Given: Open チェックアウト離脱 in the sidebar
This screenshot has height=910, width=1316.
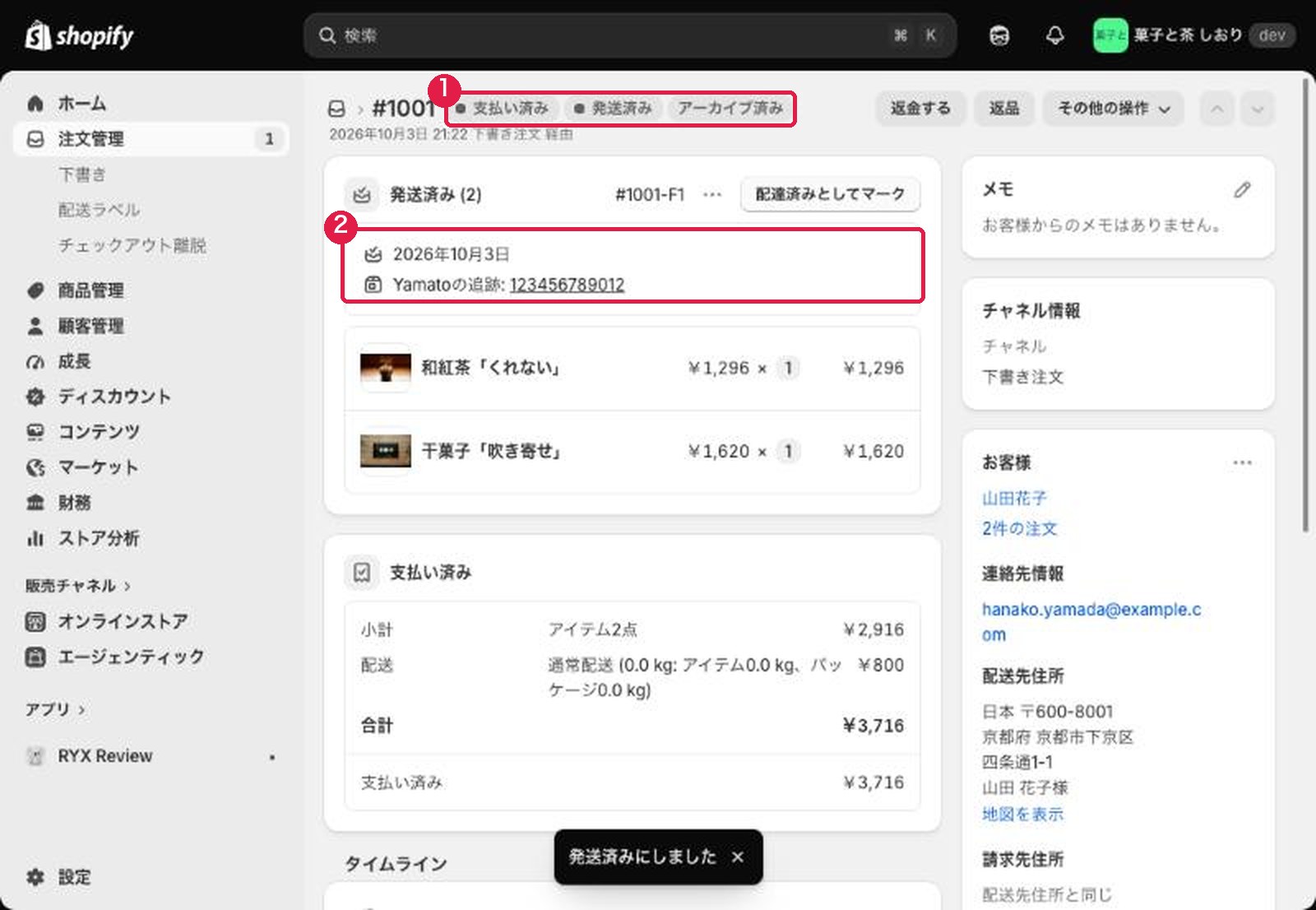Looking at the screenshot, I should click(x=132, y=245).
